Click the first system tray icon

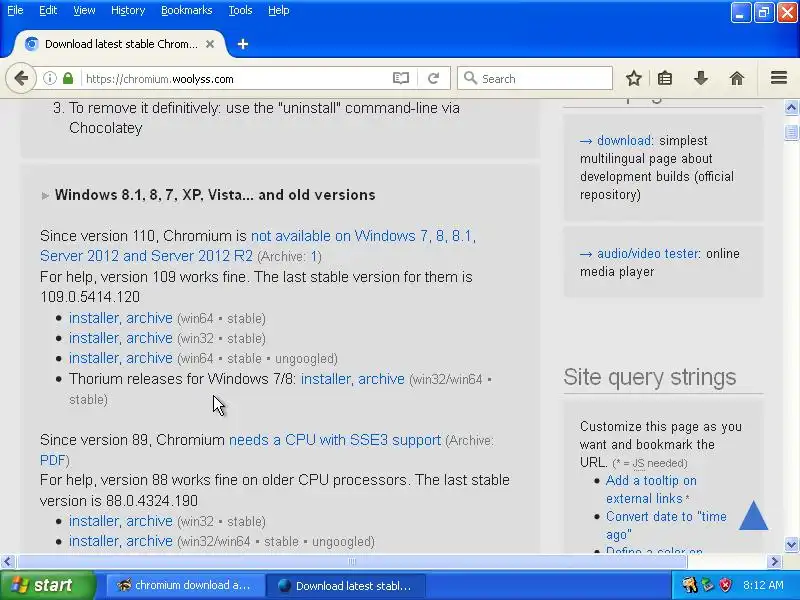(x=689, y=585)
